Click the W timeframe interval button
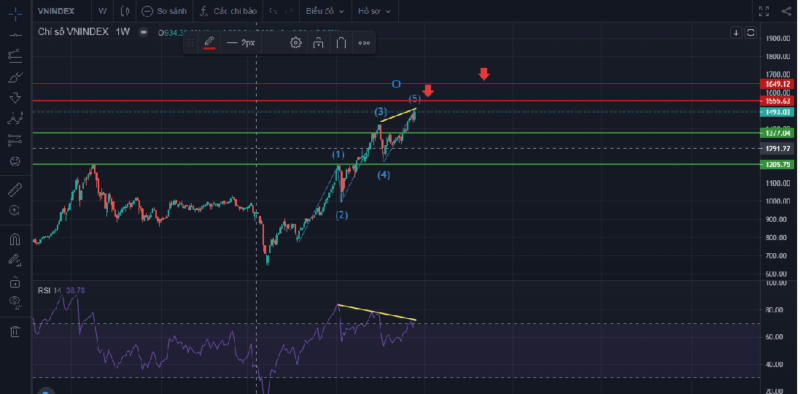 103,11
